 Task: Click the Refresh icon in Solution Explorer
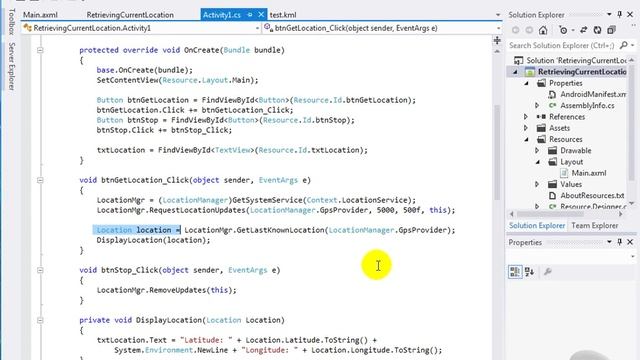click(x=597, y=30)
